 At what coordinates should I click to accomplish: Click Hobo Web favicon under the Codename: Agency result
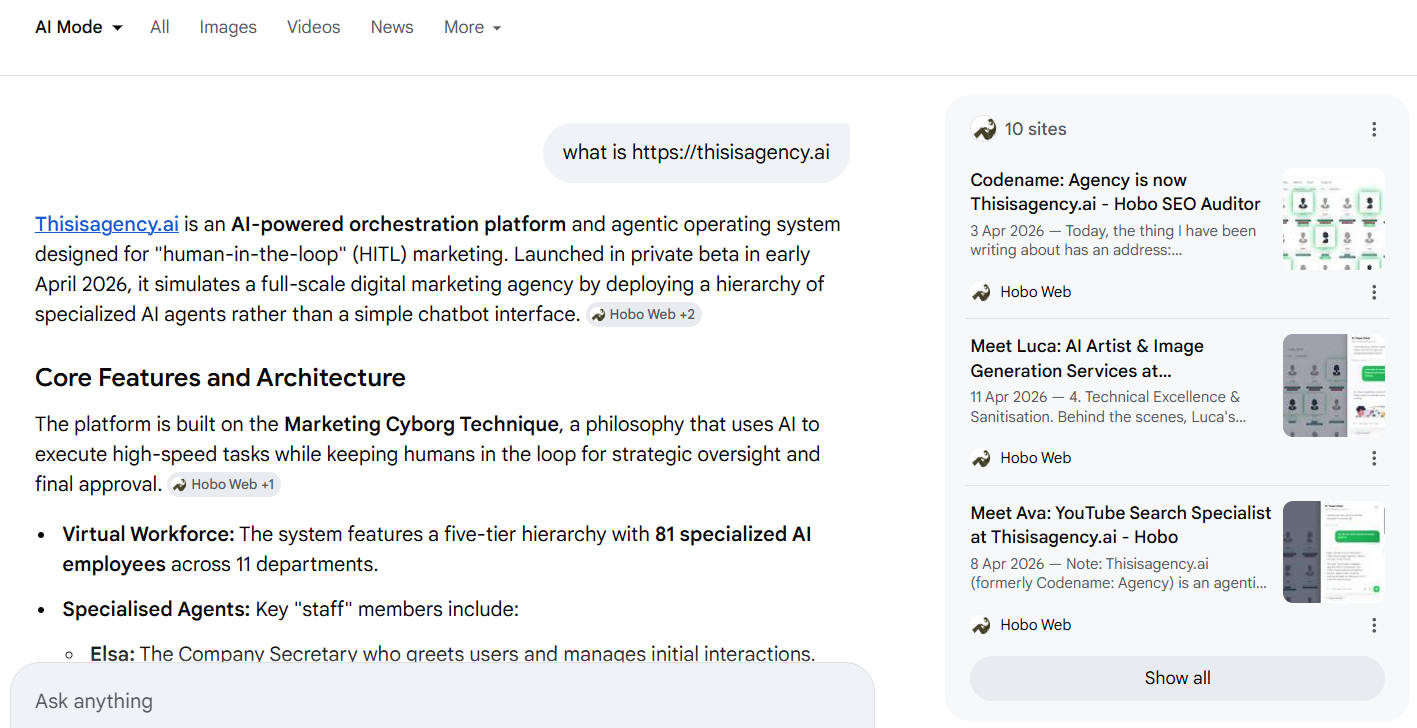(x=982, y=292)
